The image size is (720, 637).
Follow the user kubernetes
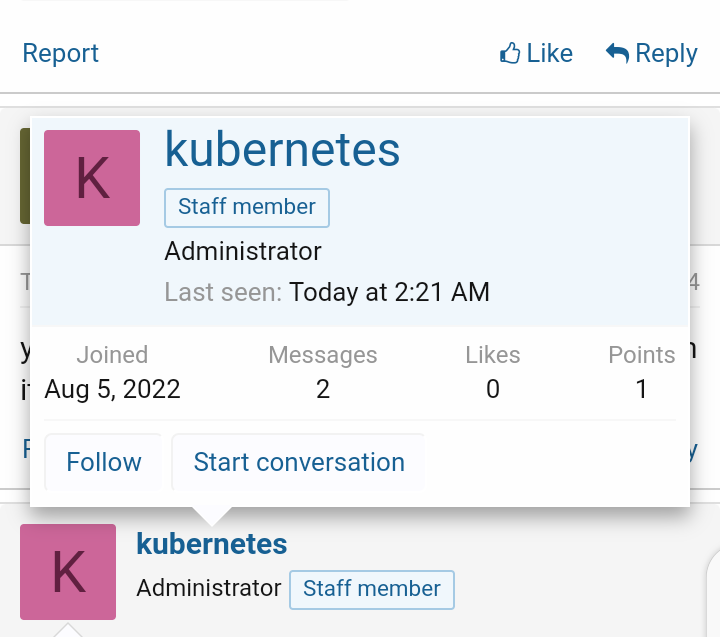[x=103, y=462]
